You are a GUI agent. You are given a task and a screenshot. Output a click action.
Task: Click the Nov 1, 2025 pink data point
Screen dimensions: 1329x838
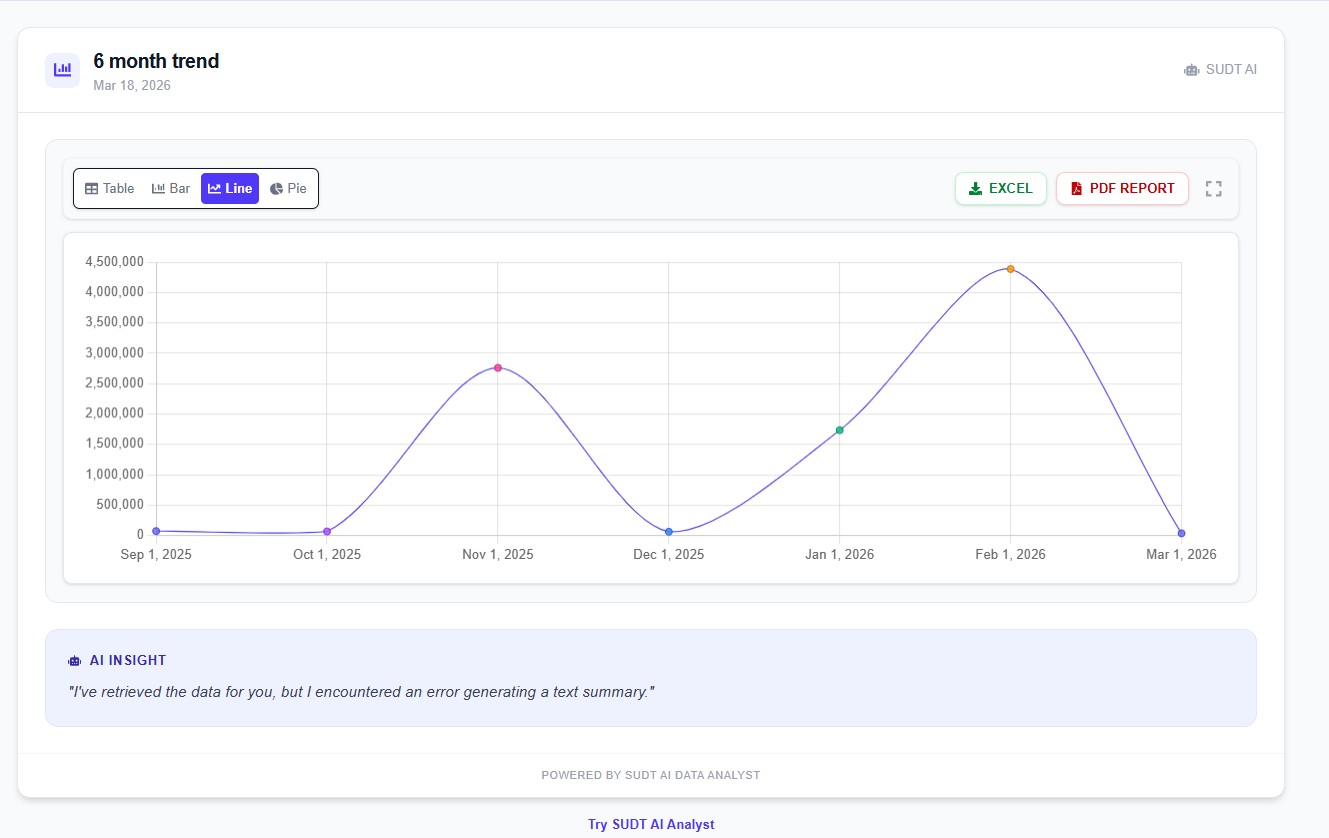(498, 368)
